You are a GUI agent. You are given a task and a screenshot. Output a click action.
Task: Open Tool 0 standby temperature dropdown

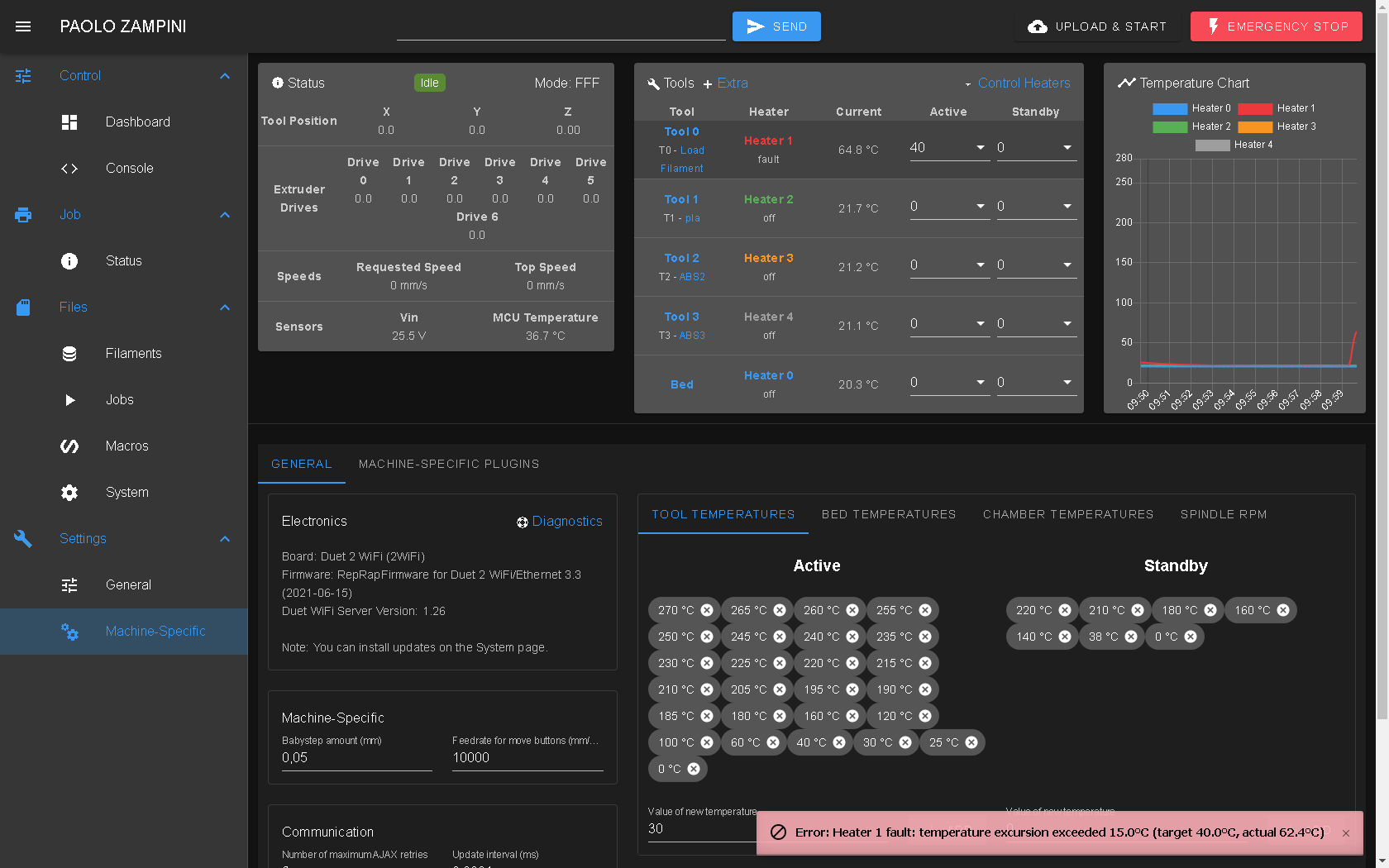click(1067, 148)
